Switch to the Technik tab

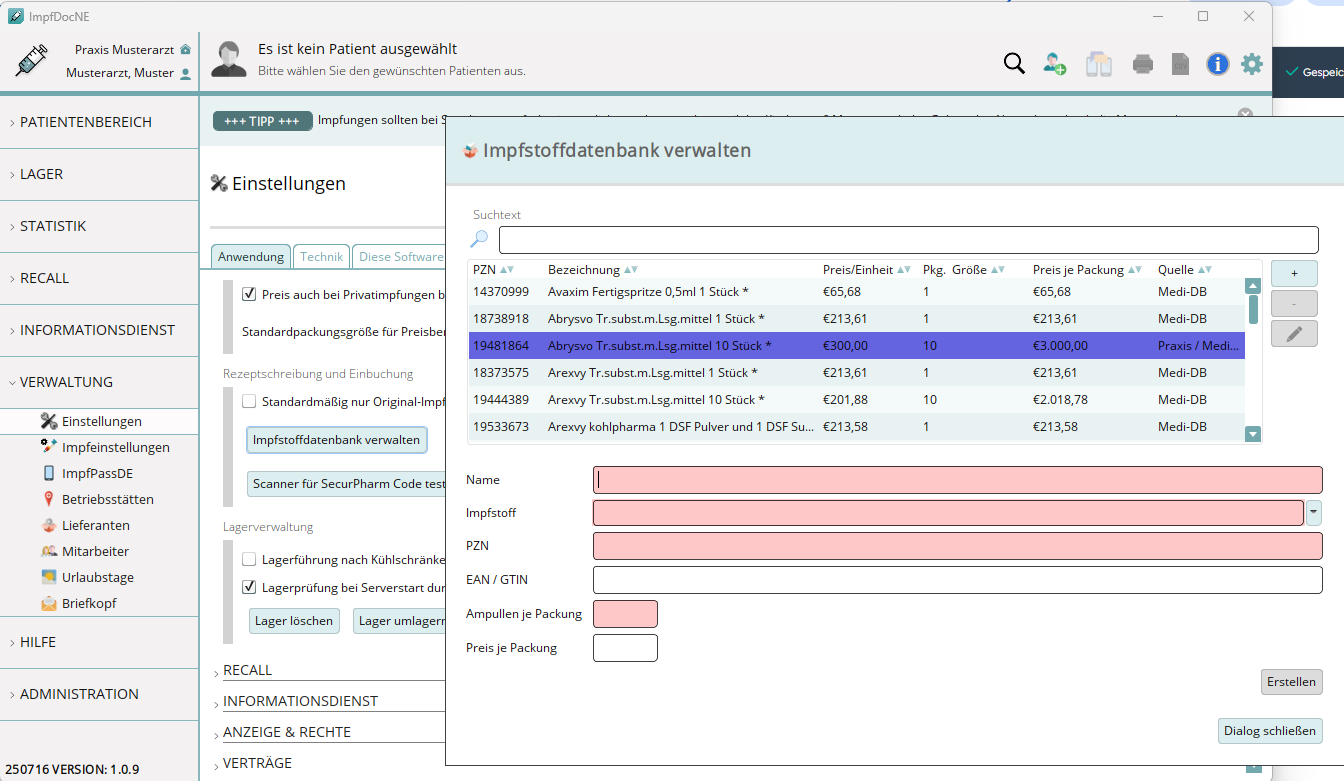click(322, 257)
